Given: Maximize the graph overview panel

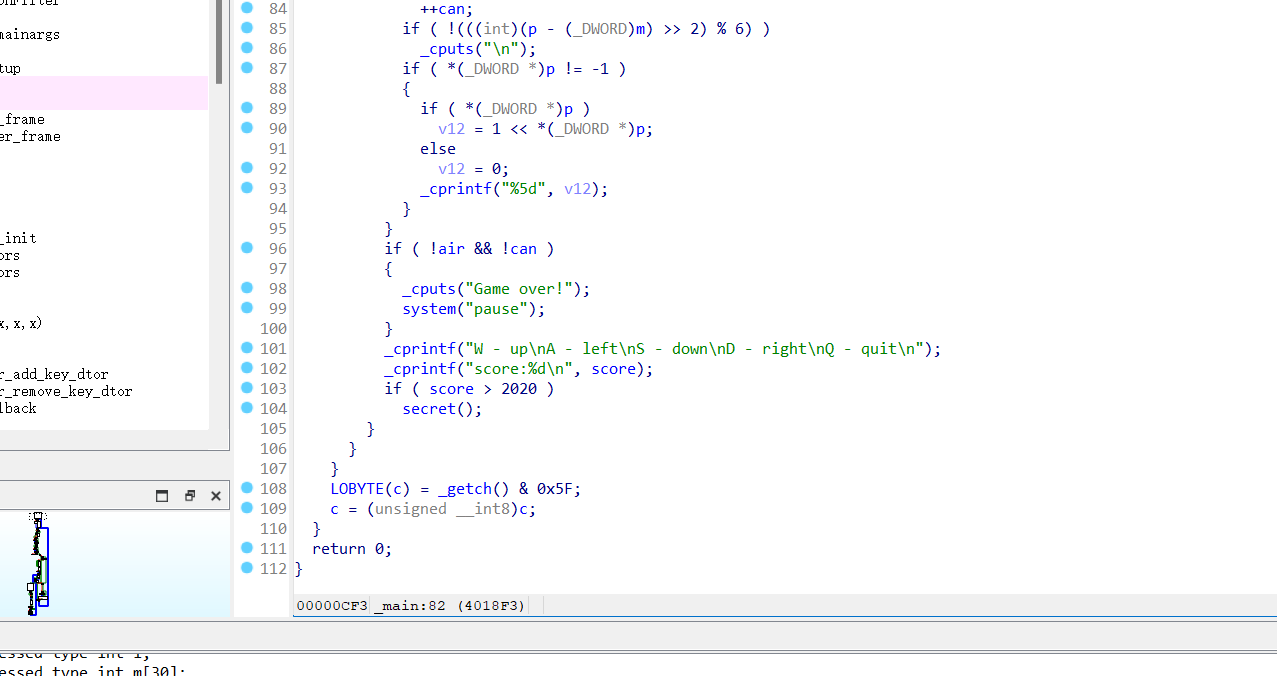Looking at the screenshot, I should tap(161, 495).
